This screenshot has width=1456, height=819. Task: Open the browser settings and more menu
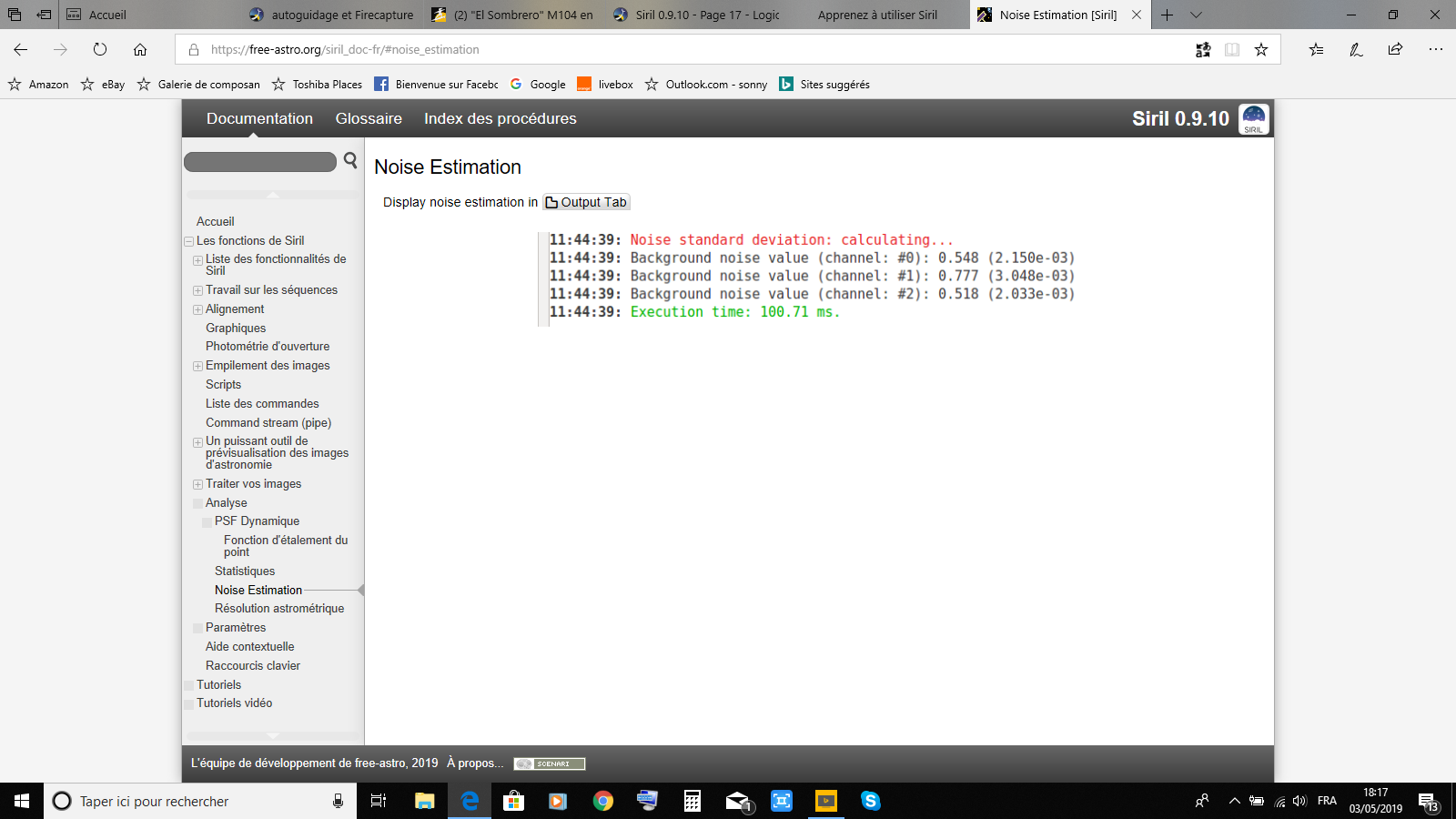(1435, 50)
